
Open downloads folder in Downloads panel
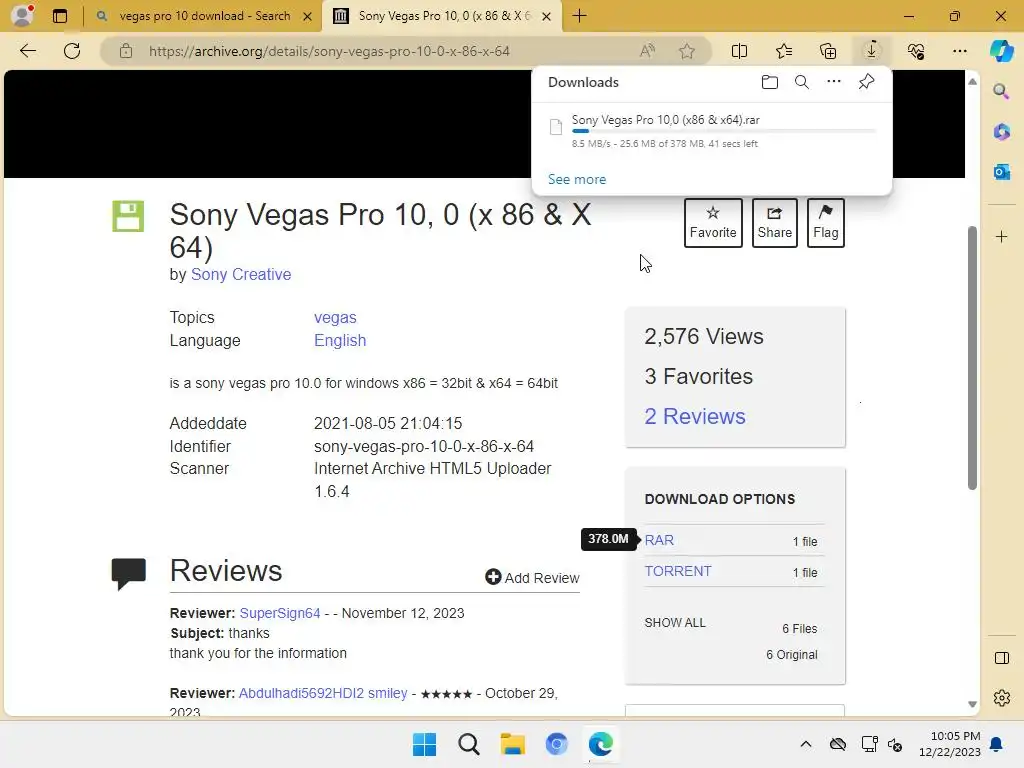[x=770, y=82]
